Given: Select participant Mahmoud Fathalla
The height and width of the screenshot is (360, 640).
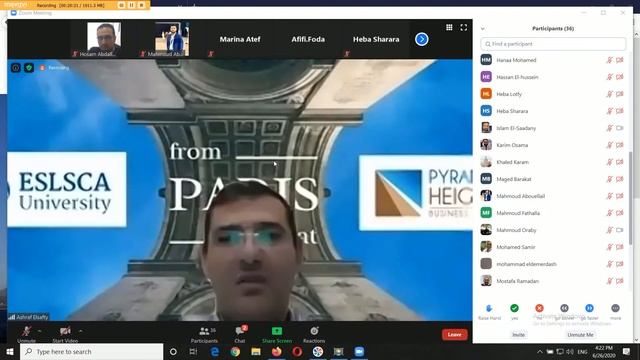Looking at the screenshot, I should pyautogui.click(x=552, y=213).
